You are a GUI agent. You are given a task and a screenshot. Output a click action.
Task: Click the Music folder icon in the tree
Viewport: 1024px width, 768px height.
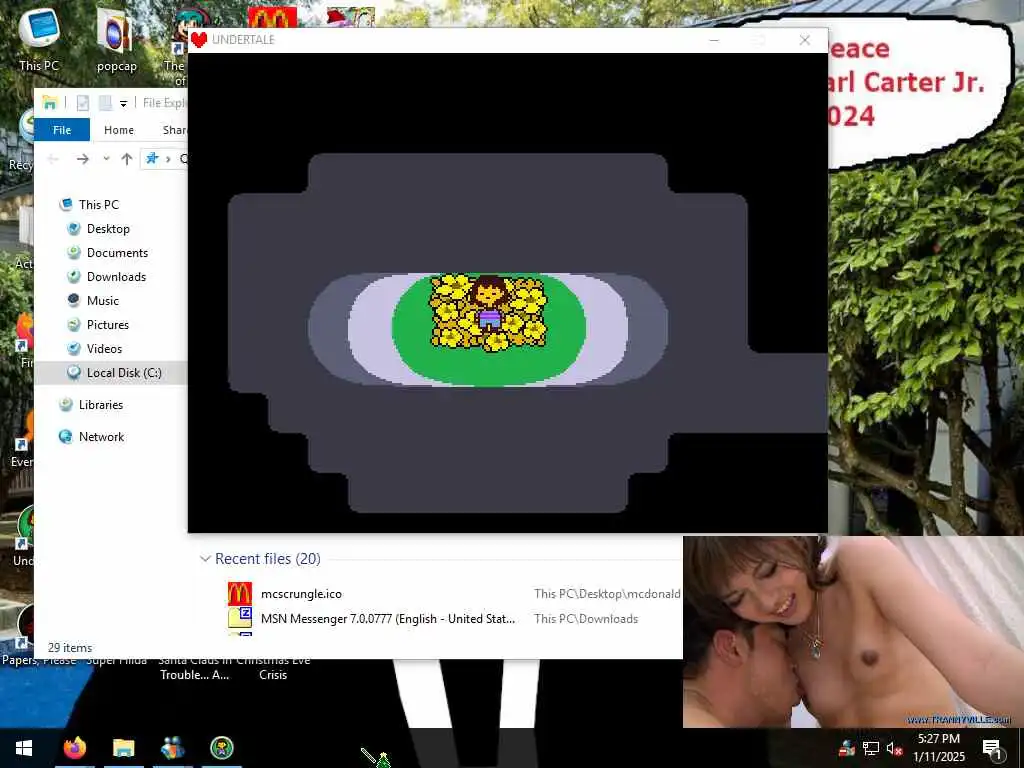click(74, 300)
